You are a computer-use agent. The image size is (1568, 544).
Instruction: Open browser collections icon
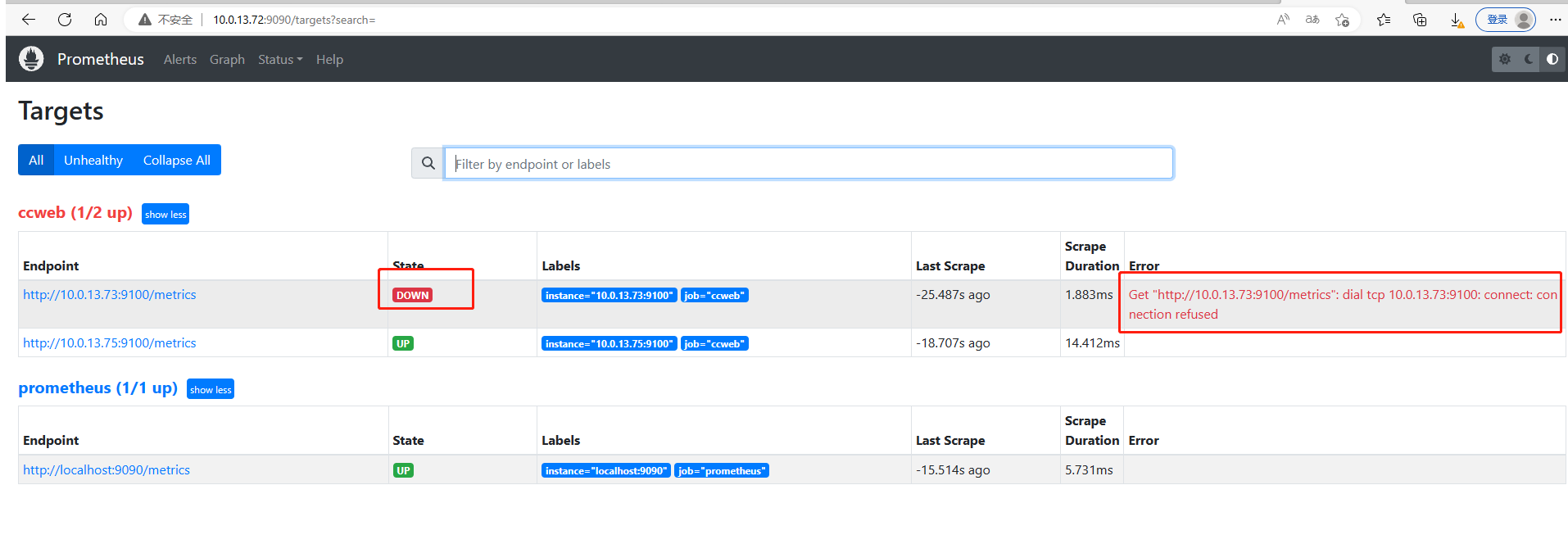click(x=1420, y=20)
